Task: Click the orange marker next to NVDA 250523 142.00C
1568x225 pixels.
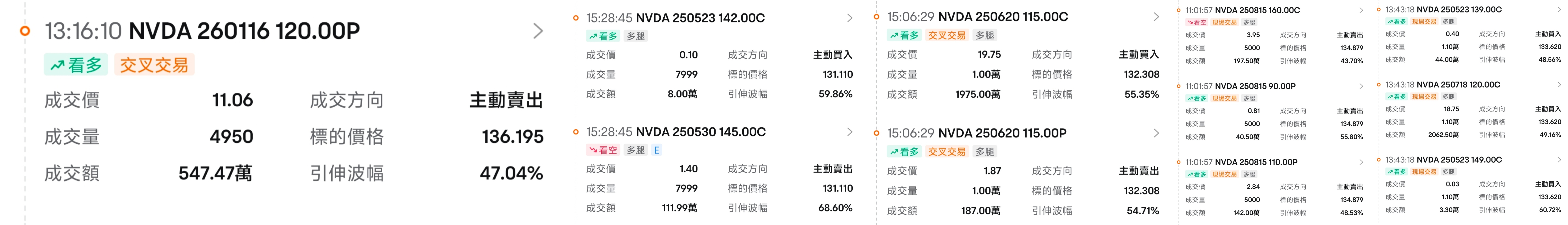Action: point(576,18)
